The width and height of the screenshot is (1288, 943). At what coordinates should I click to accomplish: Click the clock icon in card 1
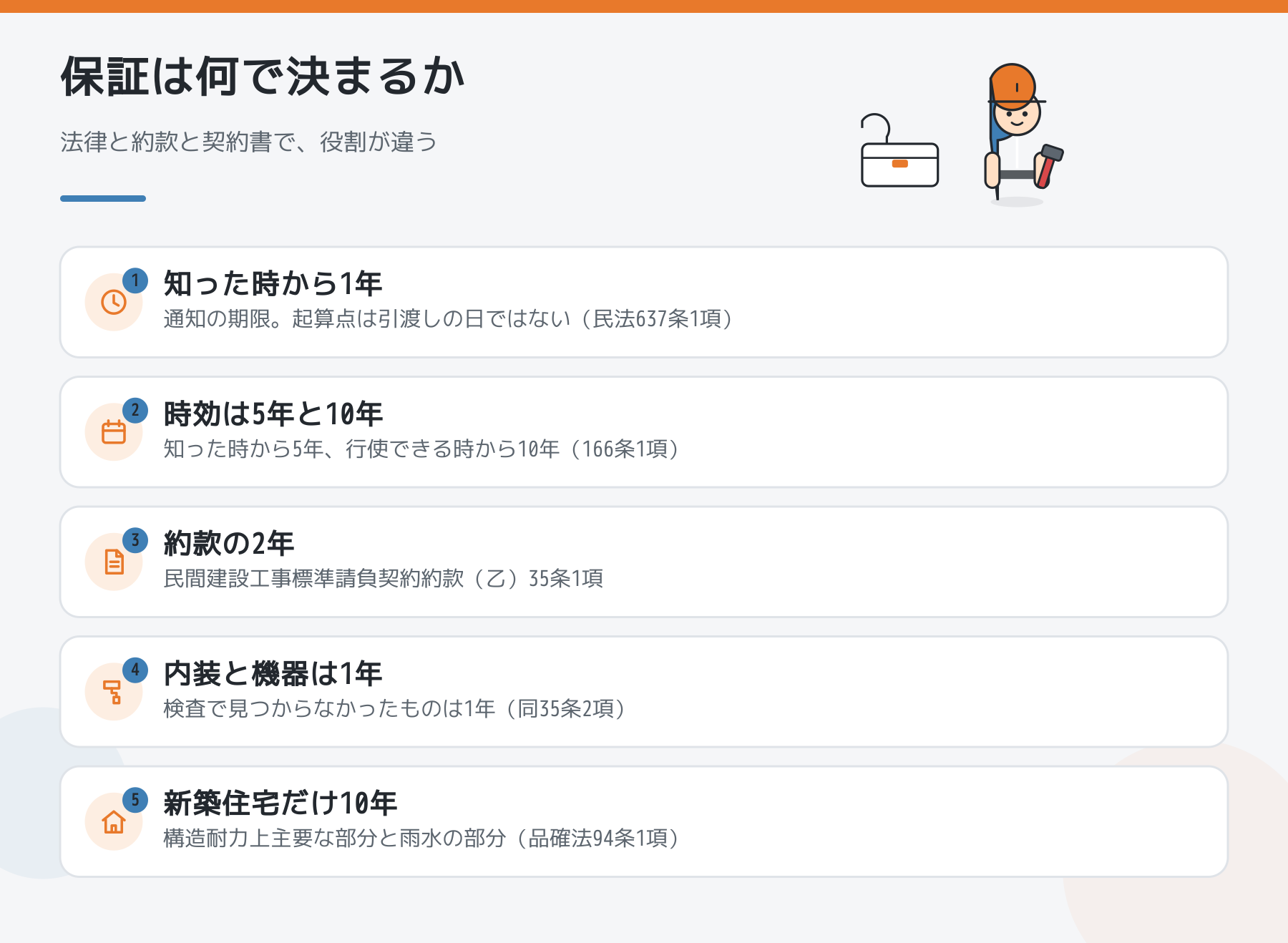pos(114,302)
